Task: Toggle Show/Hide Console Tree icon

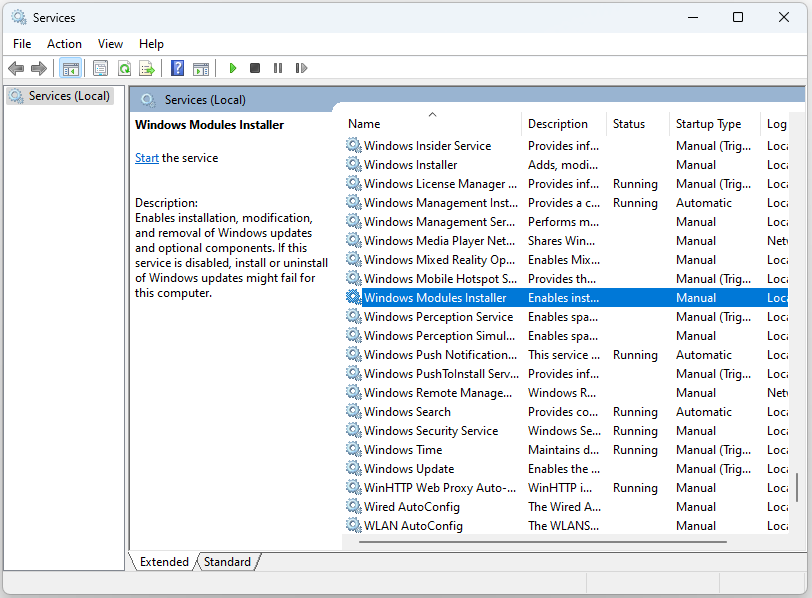Action: (71, 68)
